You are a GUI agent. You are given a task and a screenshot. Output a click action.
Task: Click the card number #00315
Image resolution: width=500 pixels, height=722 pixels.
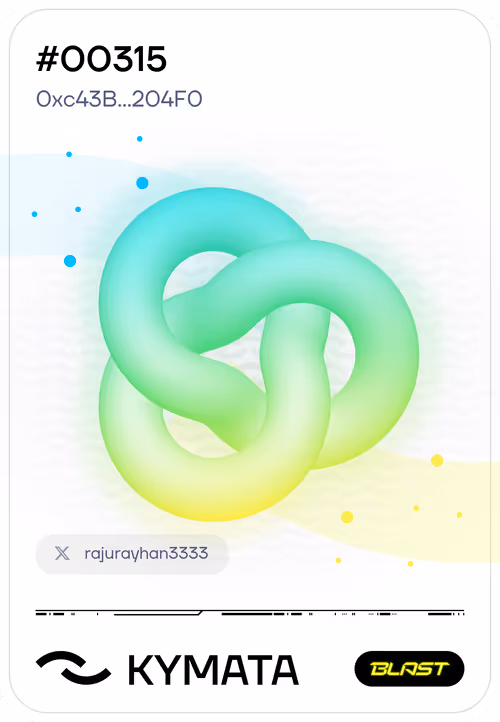(x=101, y=59)
